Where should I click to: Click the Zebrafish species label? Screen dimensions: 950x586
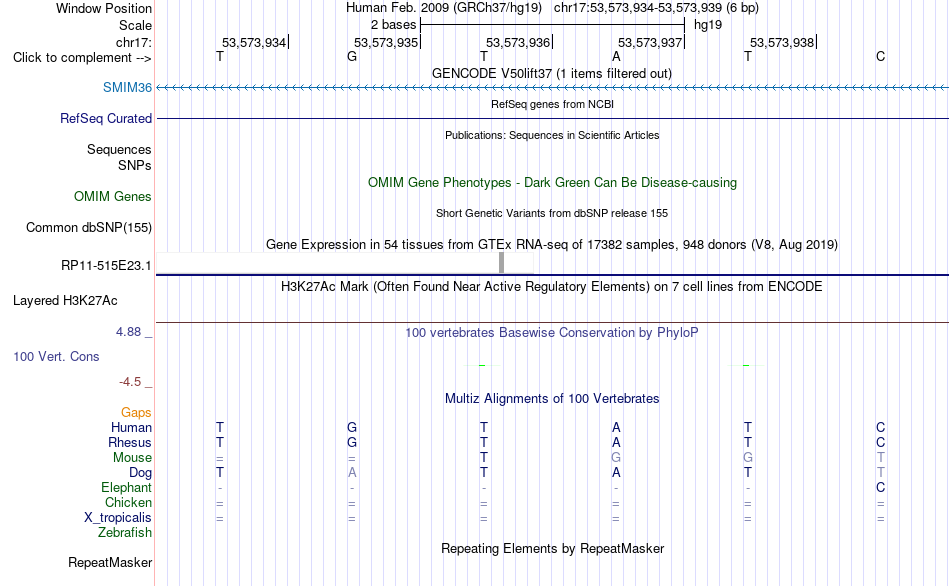(125, 532)
